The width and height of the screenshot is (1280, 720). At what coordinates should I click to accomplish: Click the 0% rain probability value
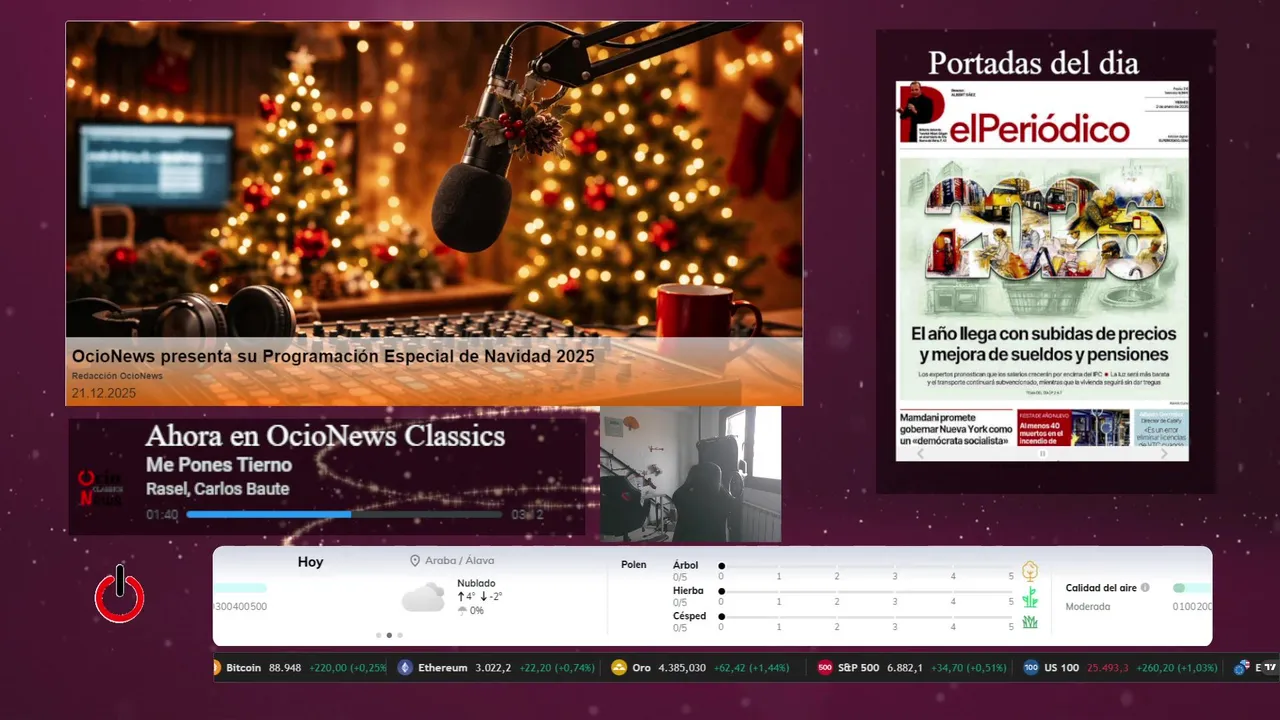tap(477, 610)
